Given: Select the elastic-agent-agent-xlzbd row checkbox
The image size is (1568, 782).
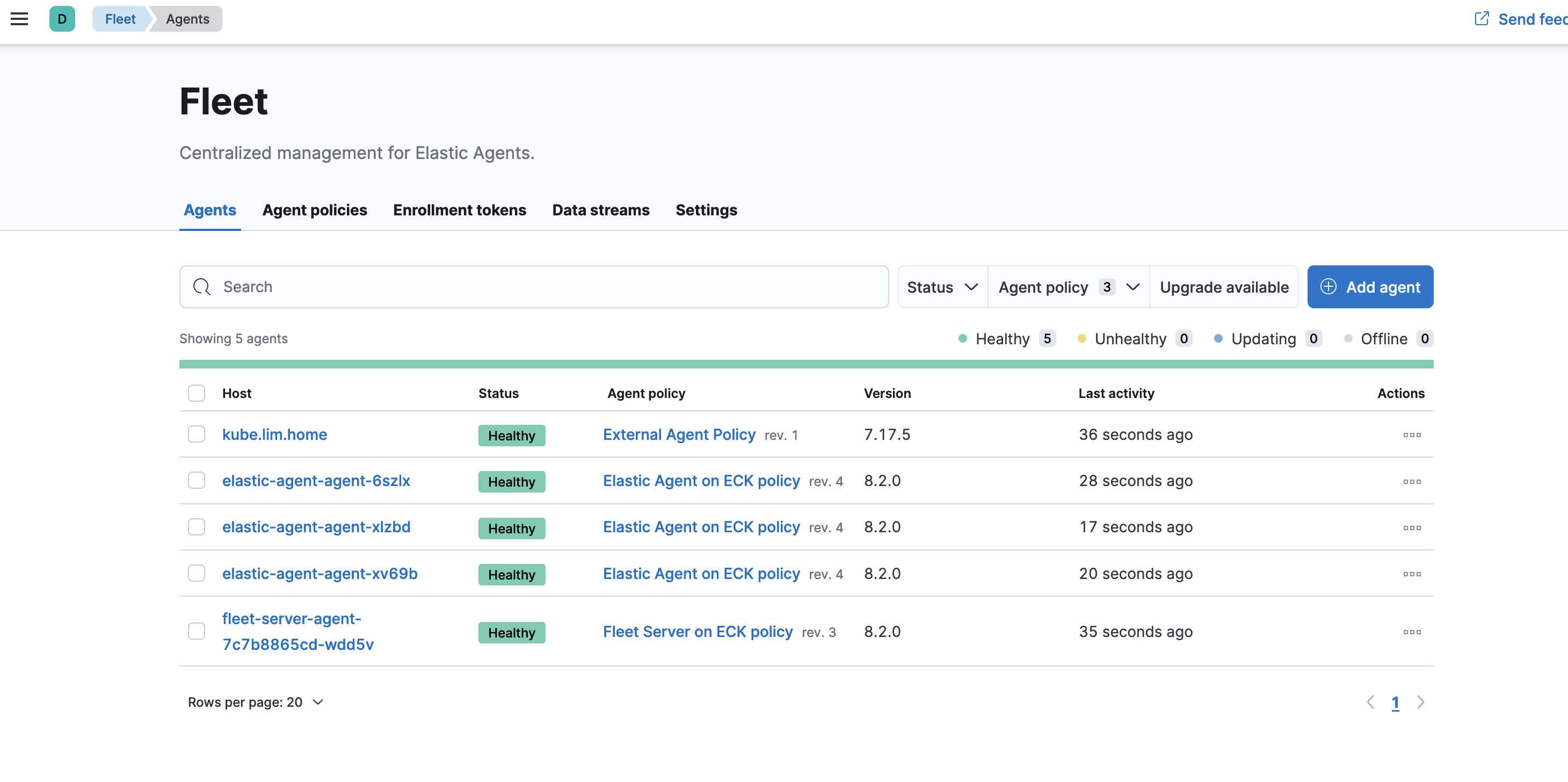Looking at the screenshot, I should point(197,527).
